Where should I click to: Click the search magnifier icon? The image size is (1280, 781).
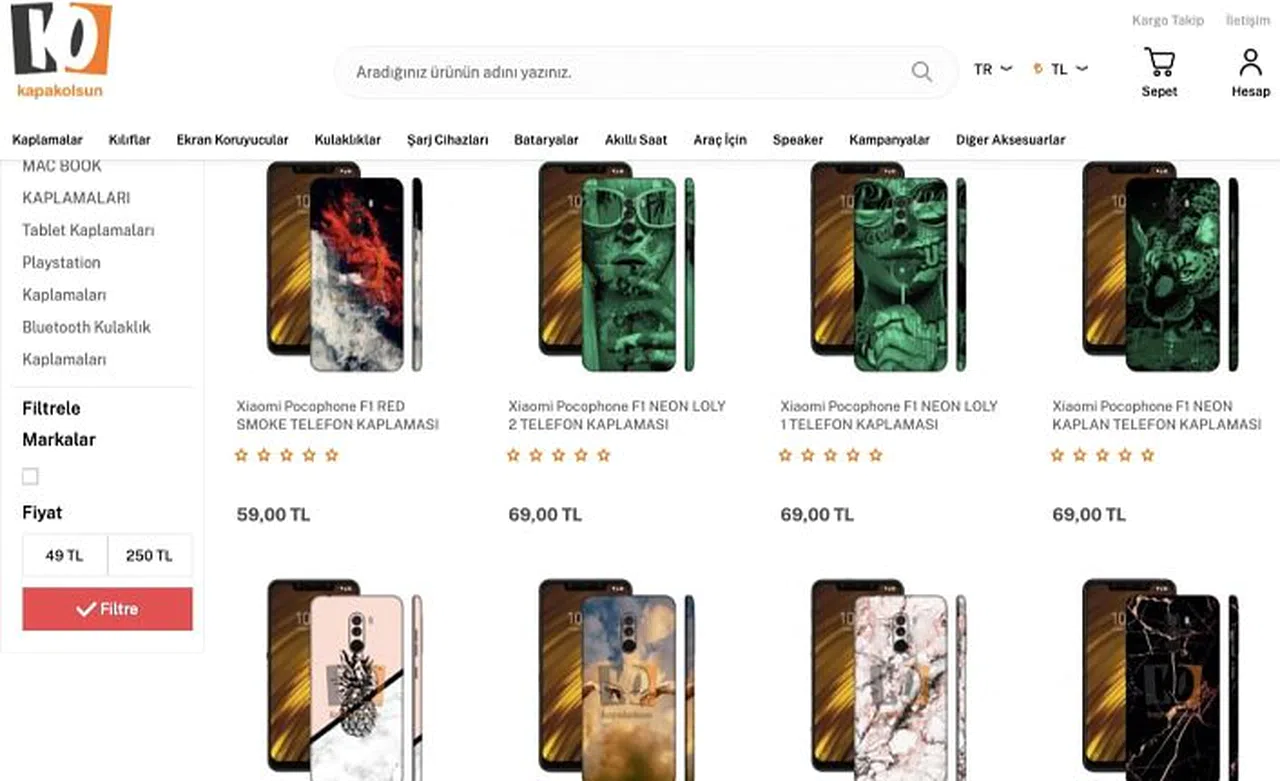[x=921, y=72]
